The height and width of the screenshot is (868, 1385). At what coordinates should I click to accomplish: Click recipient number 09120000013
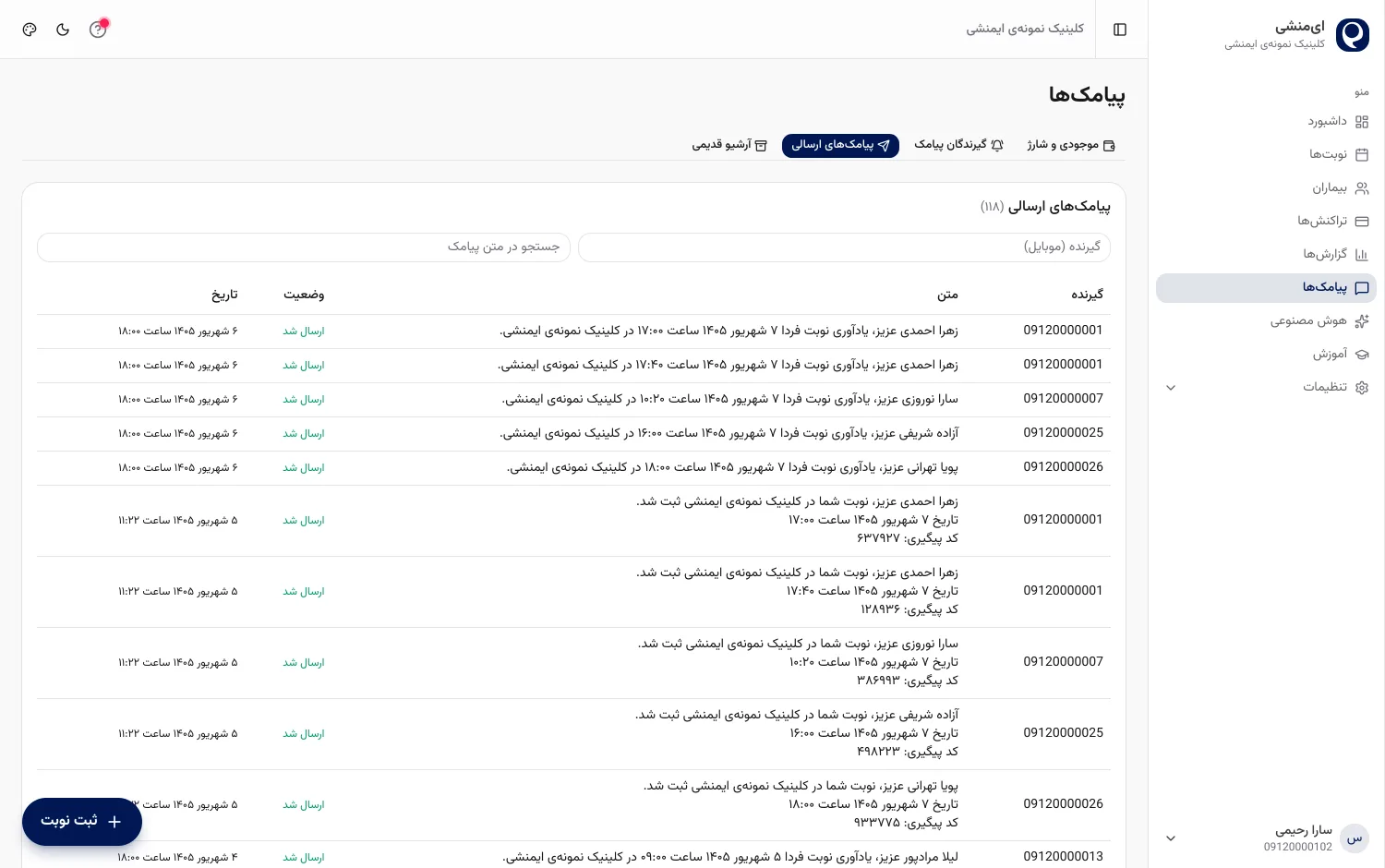(1063, 857)
